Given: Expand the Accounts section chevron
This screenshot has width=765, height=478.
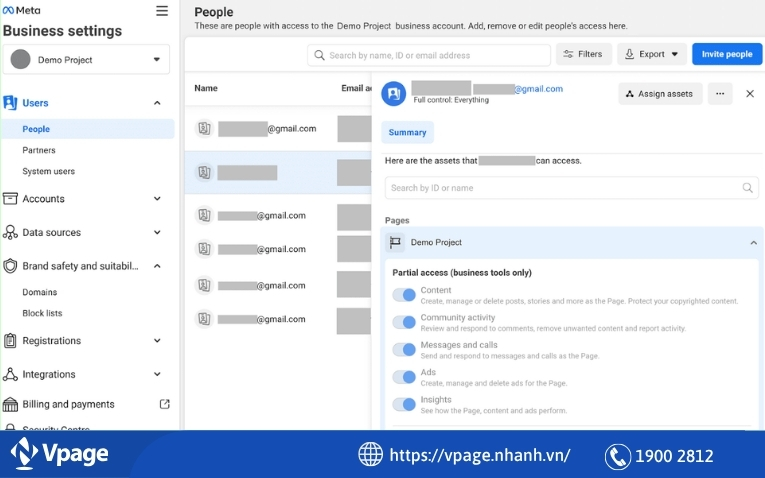Looking at the screenshot, I should (x=157, y=199).
